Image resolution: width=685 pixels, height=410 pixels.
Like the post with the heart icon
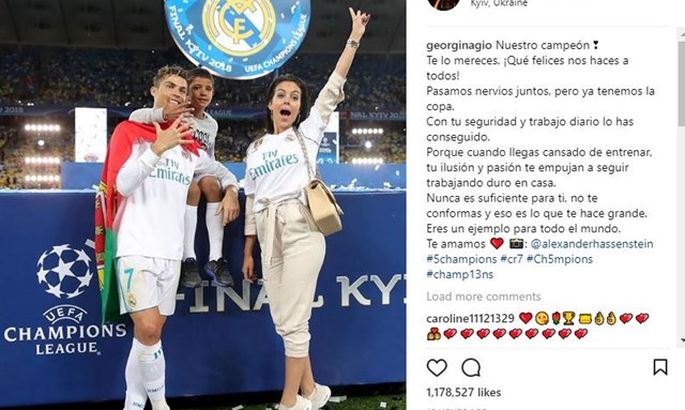[x=436, y=368]
